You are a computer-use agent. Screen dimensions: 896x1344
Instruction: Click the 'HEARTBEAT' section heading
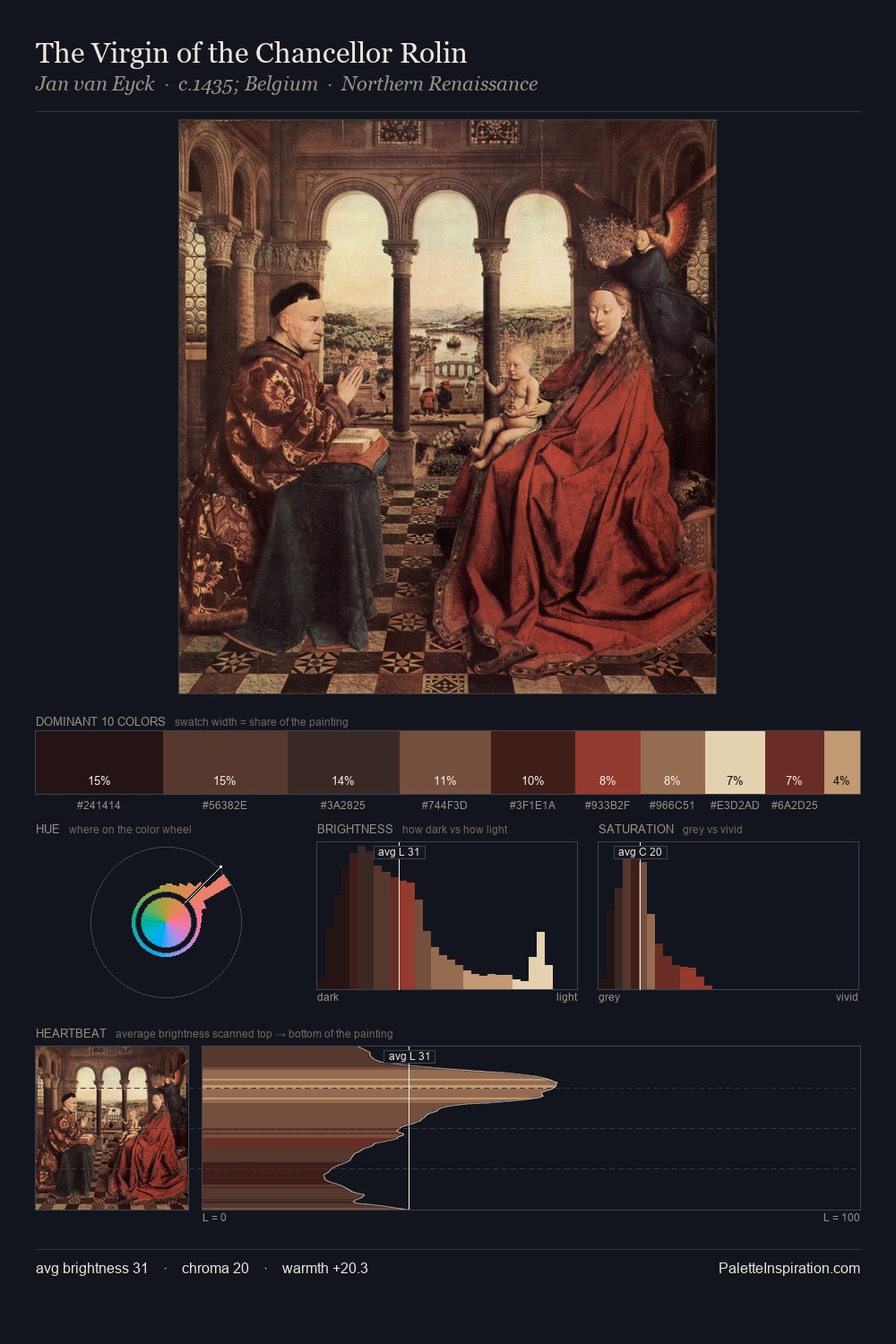(71, 1033)
